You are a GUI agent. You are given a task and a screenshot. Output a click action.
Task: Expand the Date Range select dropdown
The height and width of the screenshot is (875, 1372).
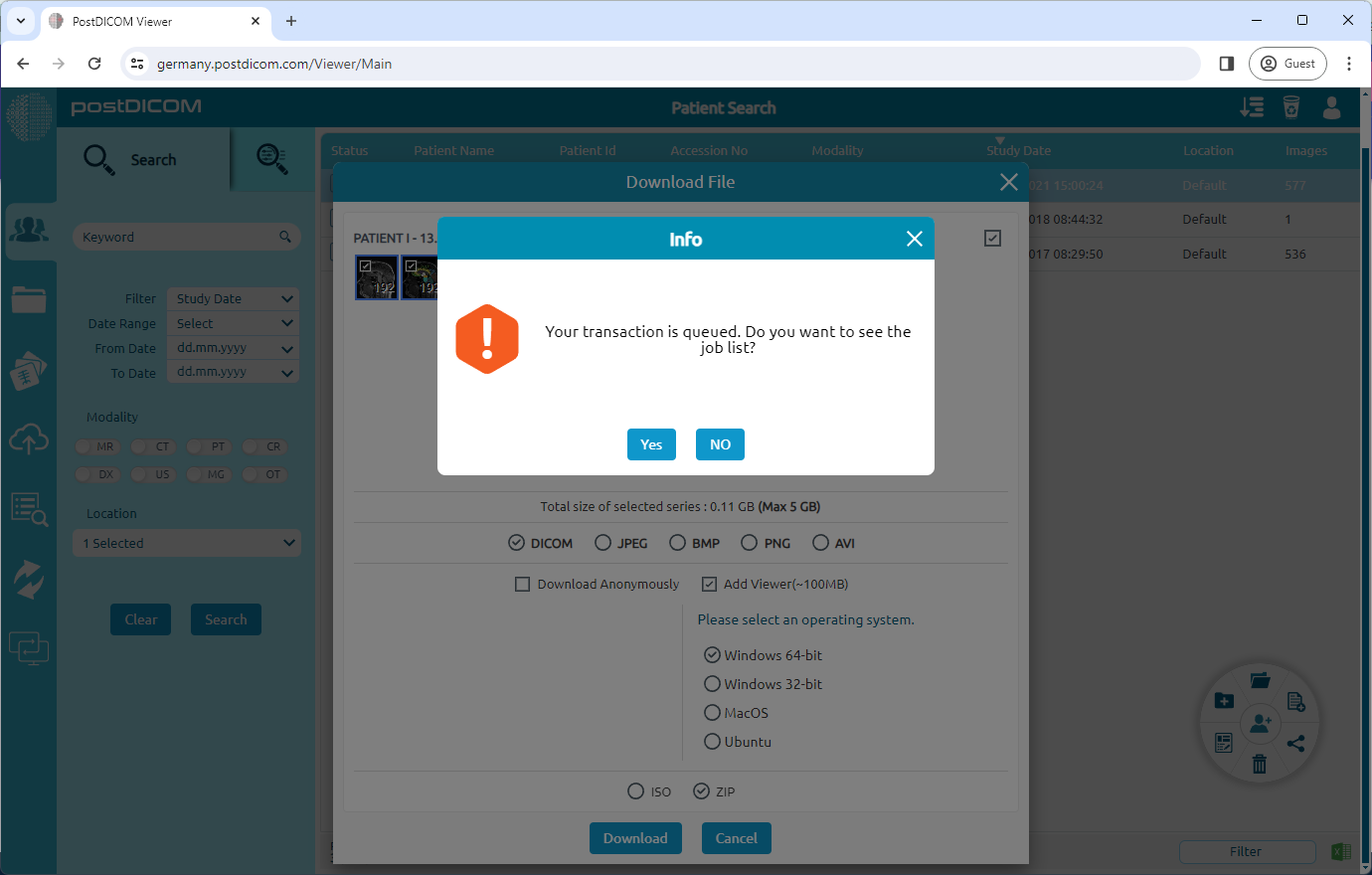tap(232, 323)
